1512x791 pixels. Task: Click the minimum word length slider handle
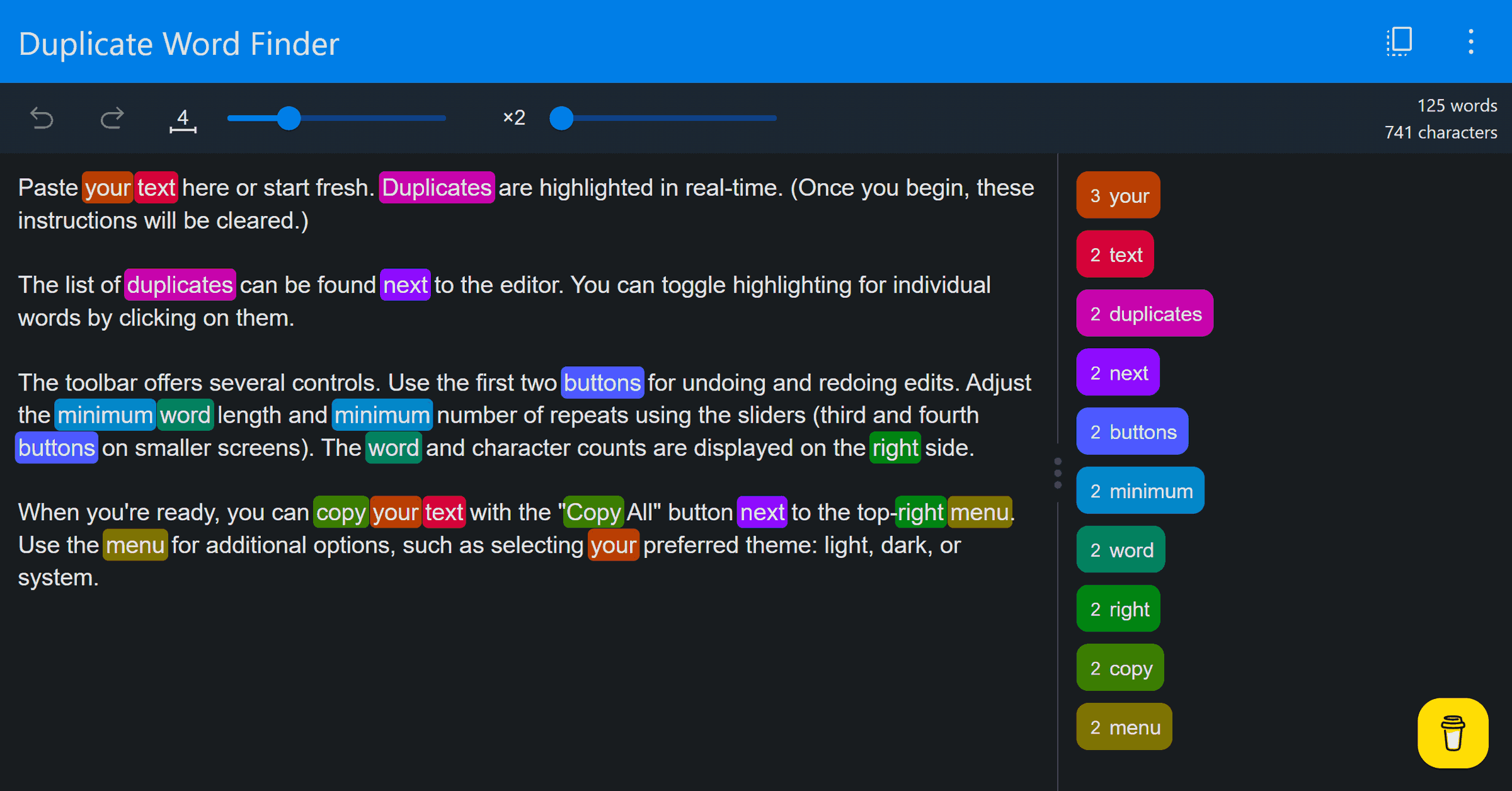click(x=289, y=118)
